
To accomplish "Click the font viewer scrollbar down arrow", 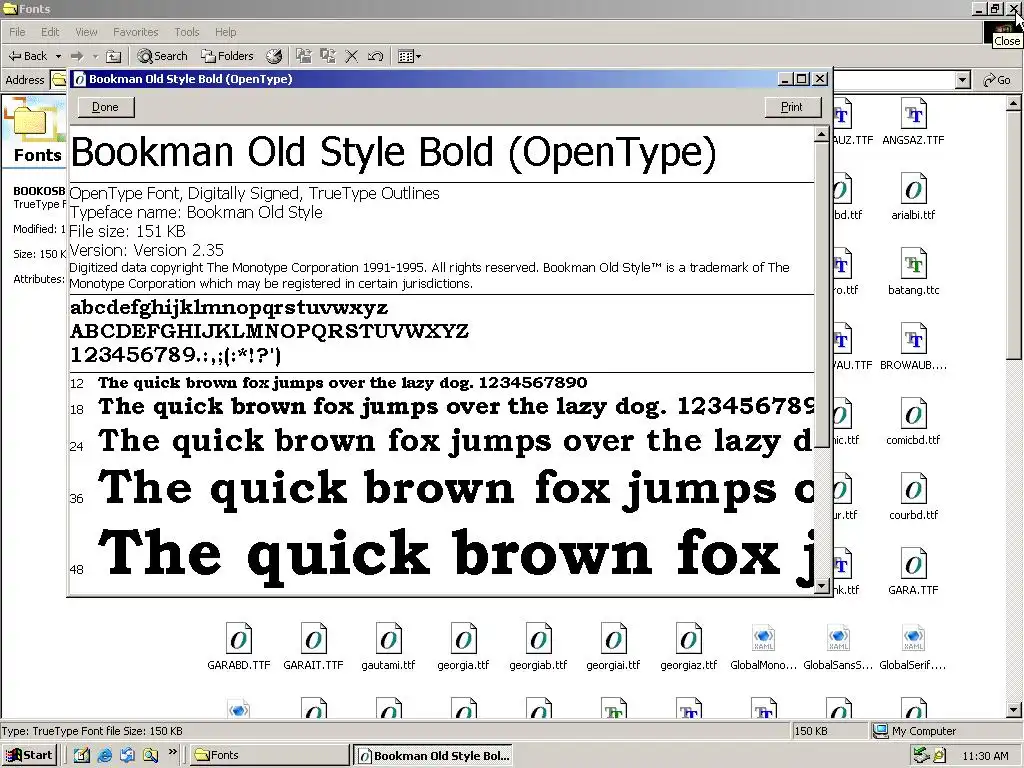I will pos(822,586).
